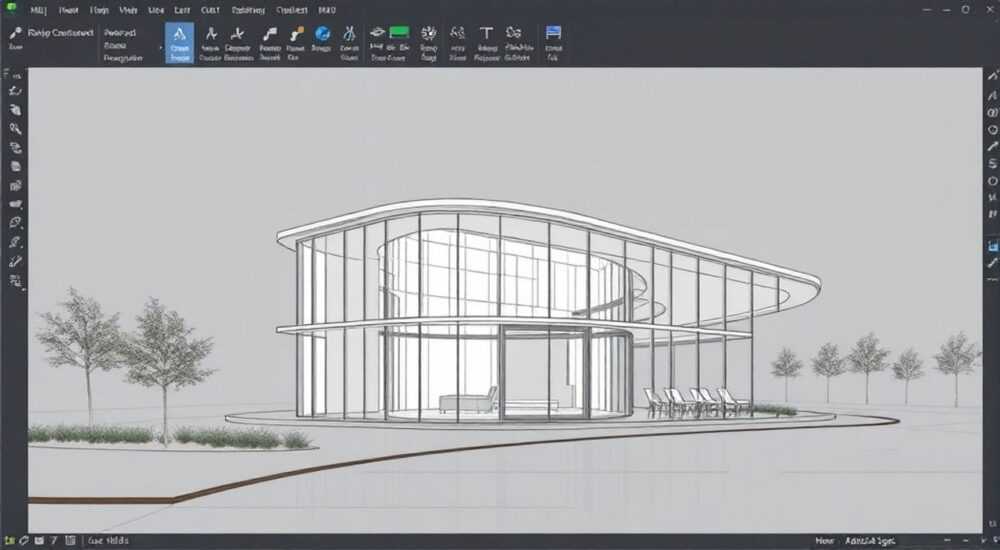Viewport: 1000px width, 550px height.
Task: Click the blue globe icon in the ribbon
Action: point(323,33)
